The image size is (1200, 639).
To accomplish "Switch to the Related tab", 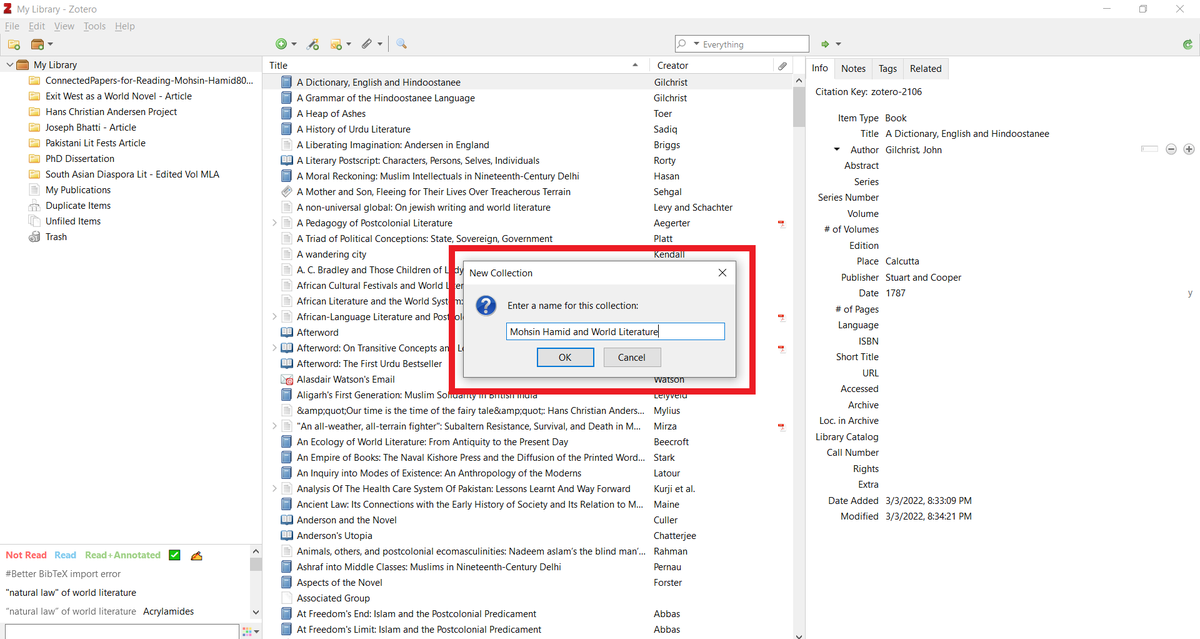I will [925, 69].
